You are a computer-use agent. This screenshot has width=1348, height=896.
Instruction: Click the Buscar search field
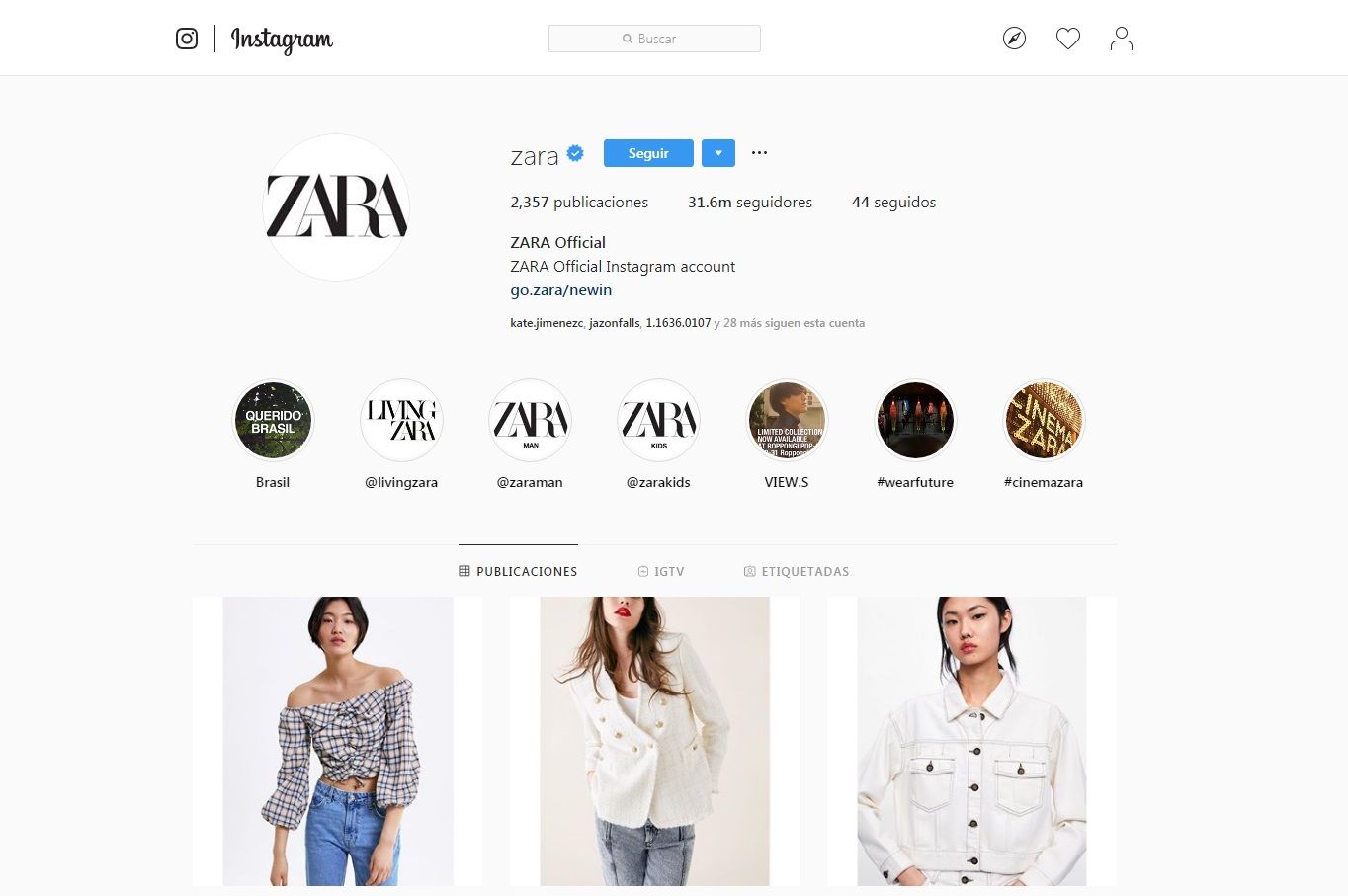click(x=654, y=39)
